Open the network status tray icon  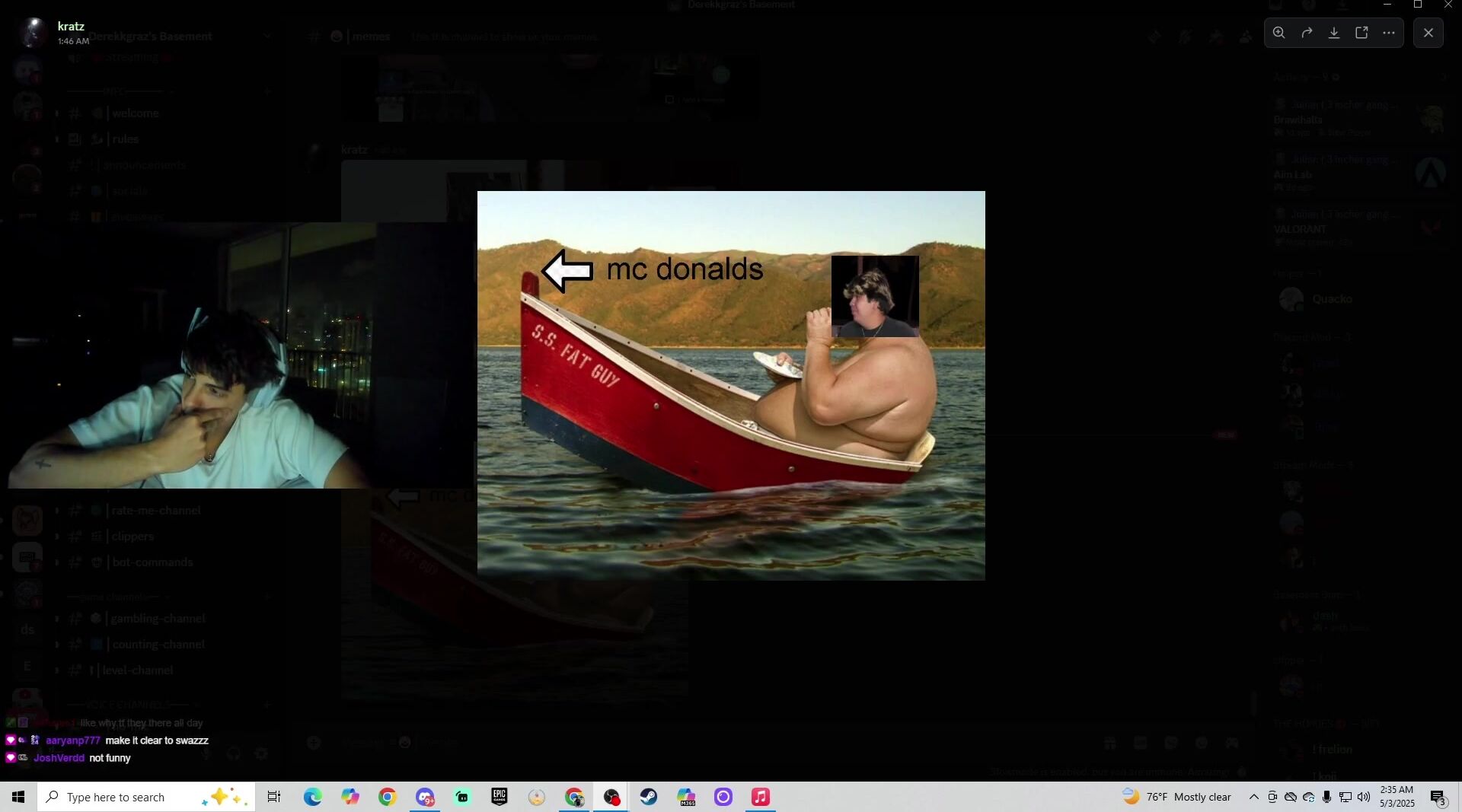click(x=1345, y=797)
